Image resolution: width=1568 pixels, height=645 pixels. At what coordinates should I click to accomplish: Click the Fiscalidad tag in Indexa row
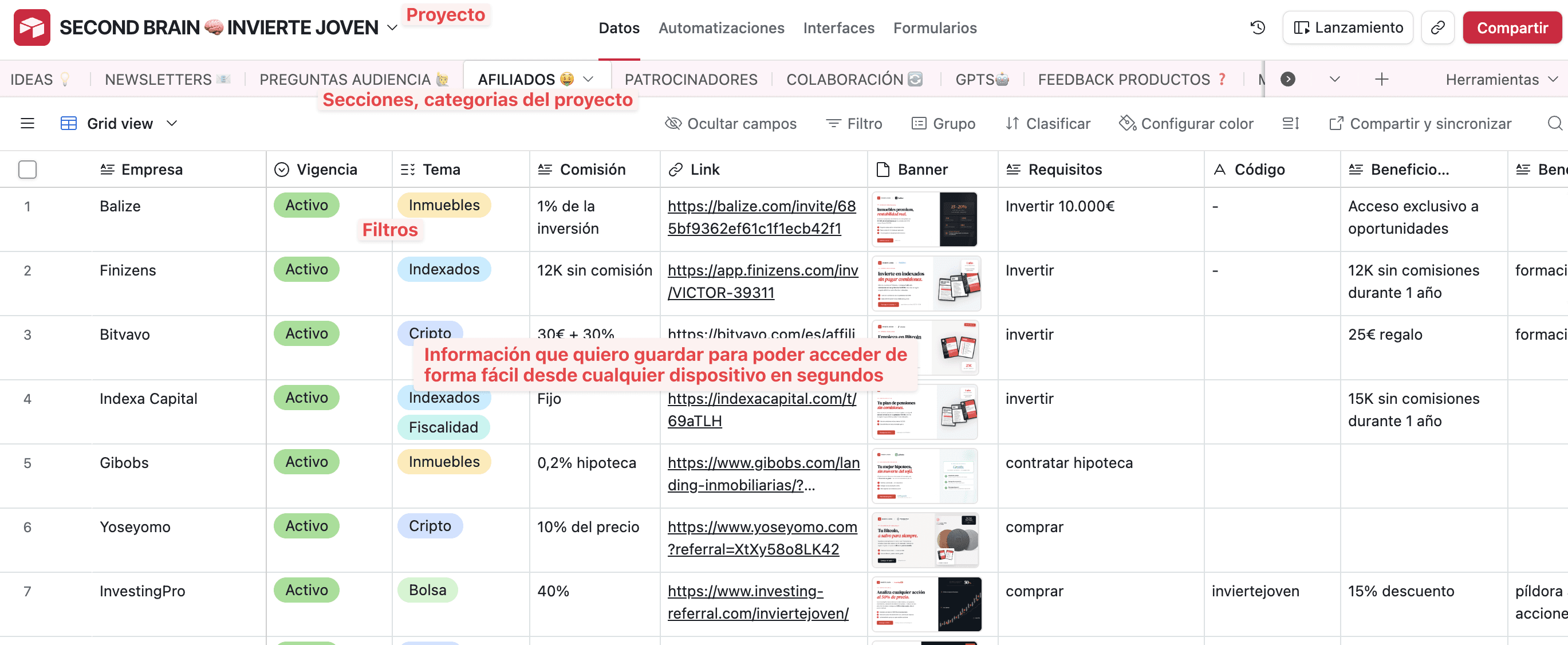443,427
